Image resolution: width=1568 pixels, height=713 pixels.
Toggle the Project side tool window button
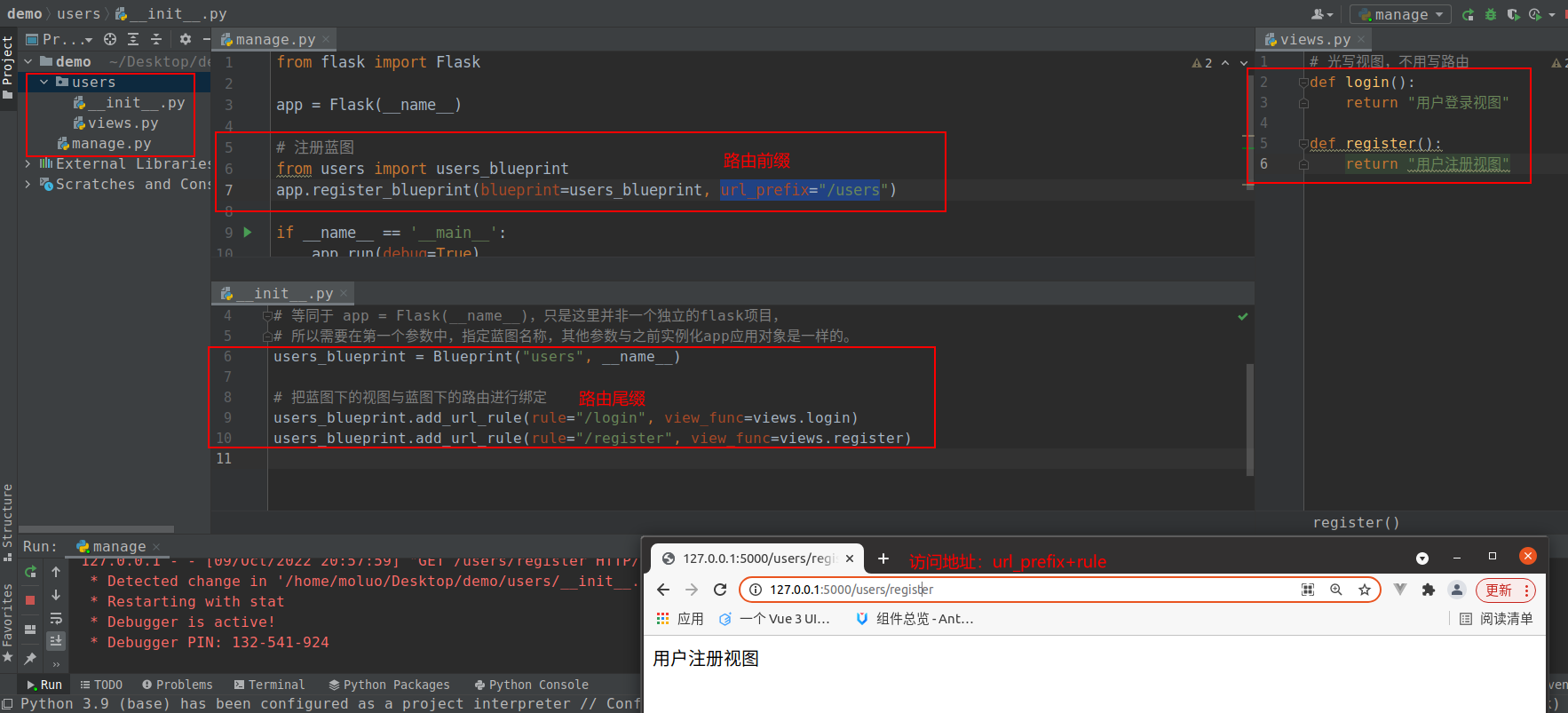(x=8, y=67)
